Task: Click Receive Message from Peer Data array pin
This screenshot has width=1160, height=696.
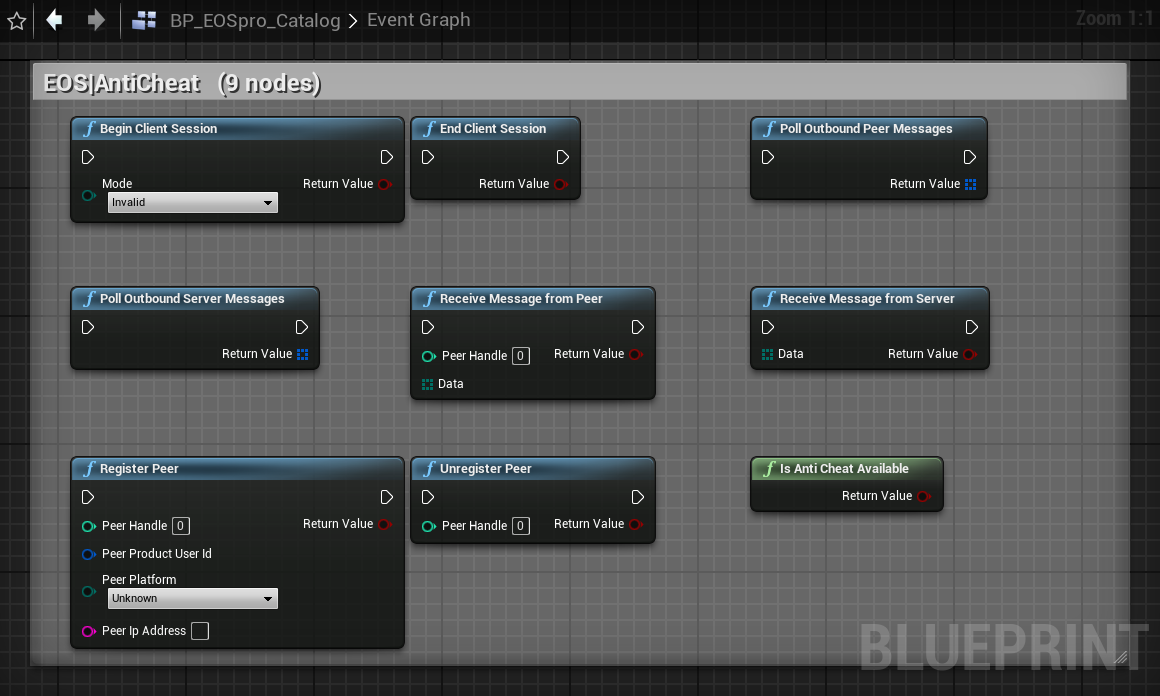Action: [x=428, y=384]
